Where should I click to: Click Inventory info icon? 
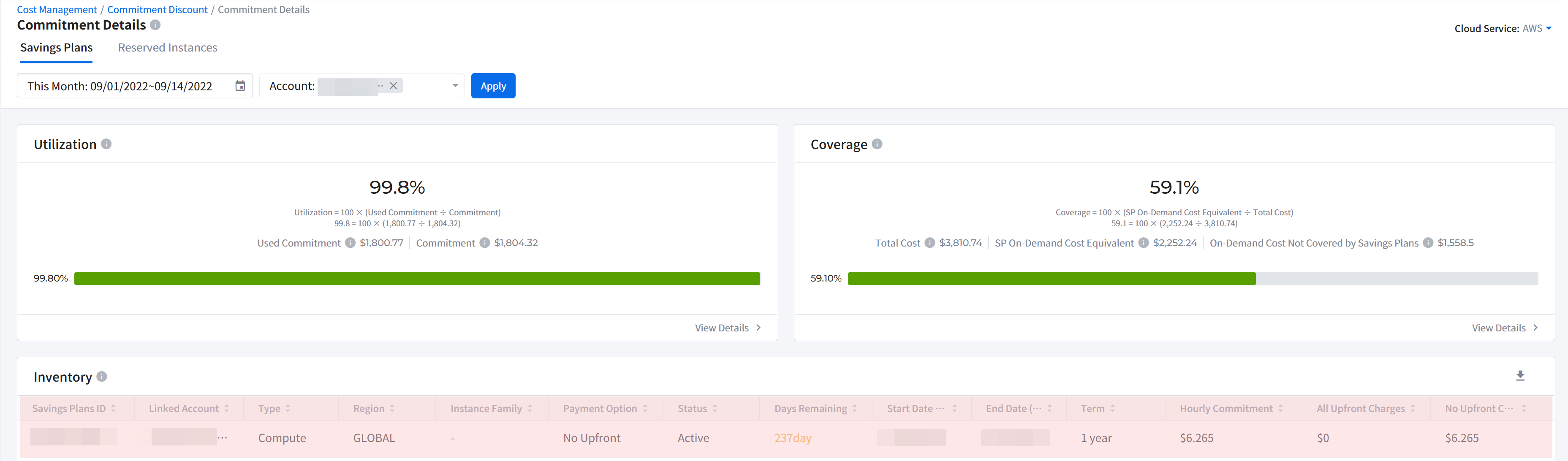tap(102, 377)
